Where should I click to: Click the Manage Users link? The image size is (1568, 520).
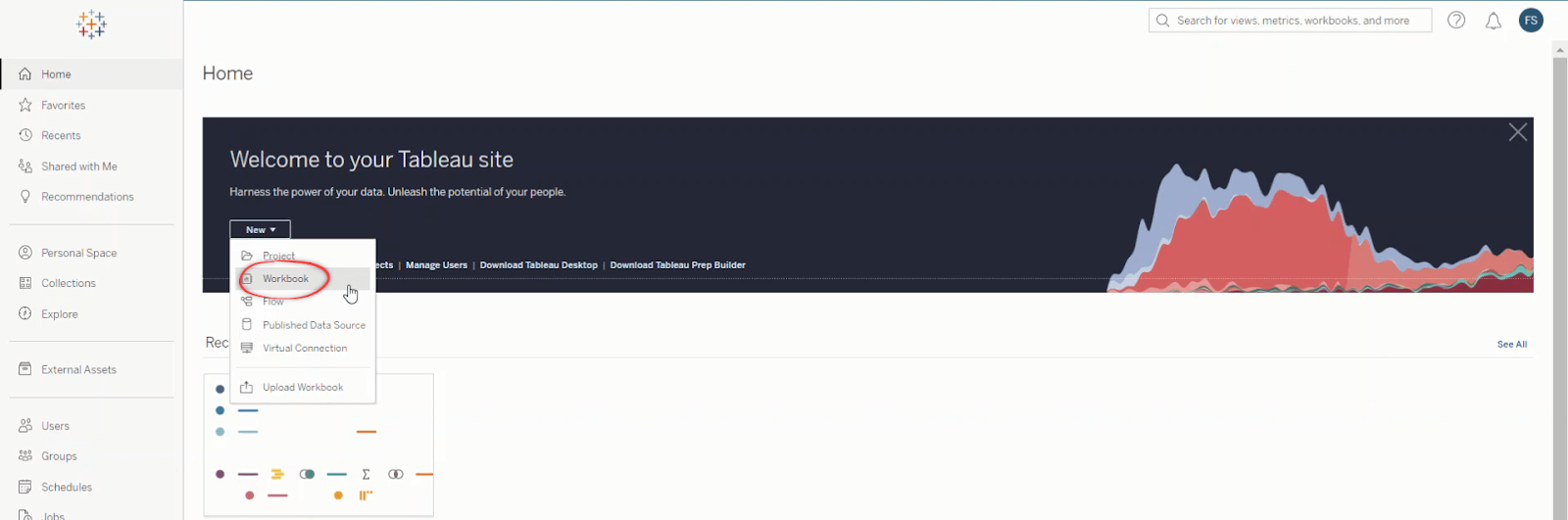click(x=436, y=265)
